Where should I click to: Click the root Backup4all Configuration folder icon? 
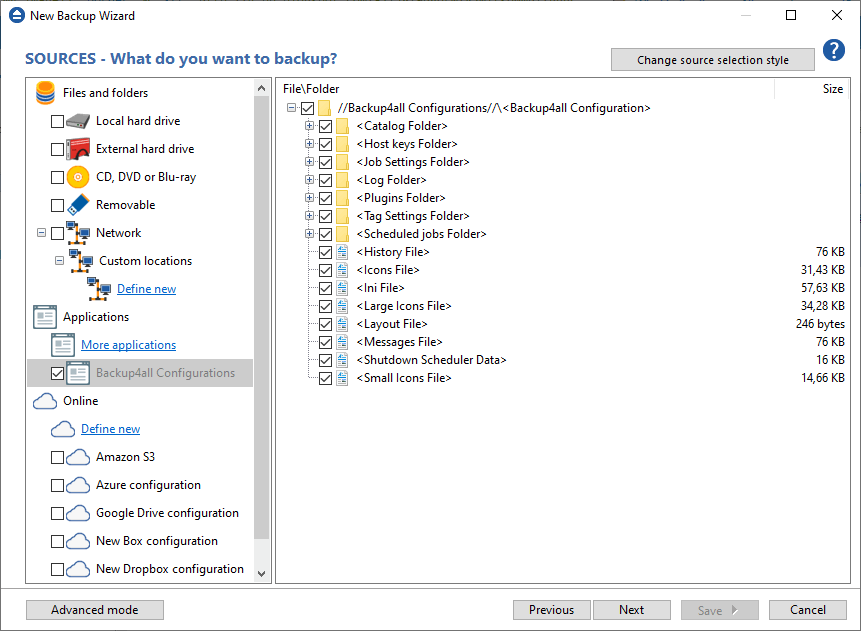[324, 108]
